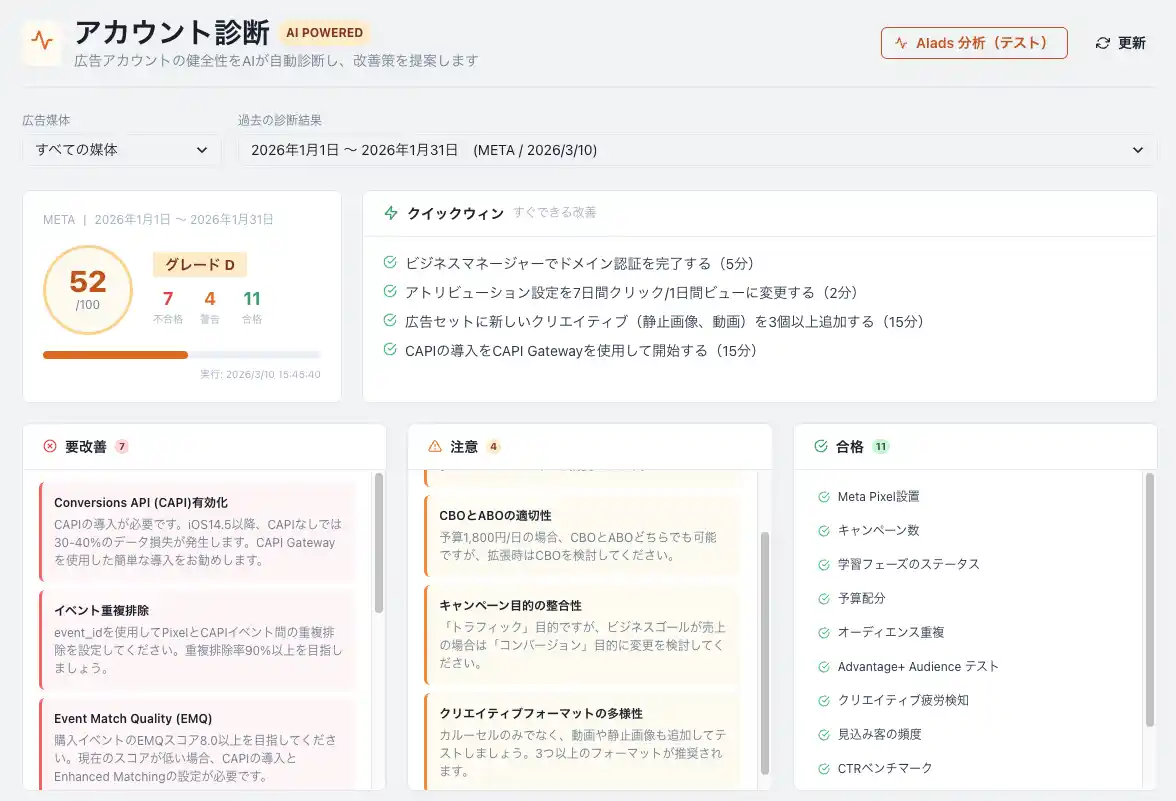Check off the アトリビューション設定 quick win item
The height and width of the screenshot is (801, 1176).
[x=390, y=292]
